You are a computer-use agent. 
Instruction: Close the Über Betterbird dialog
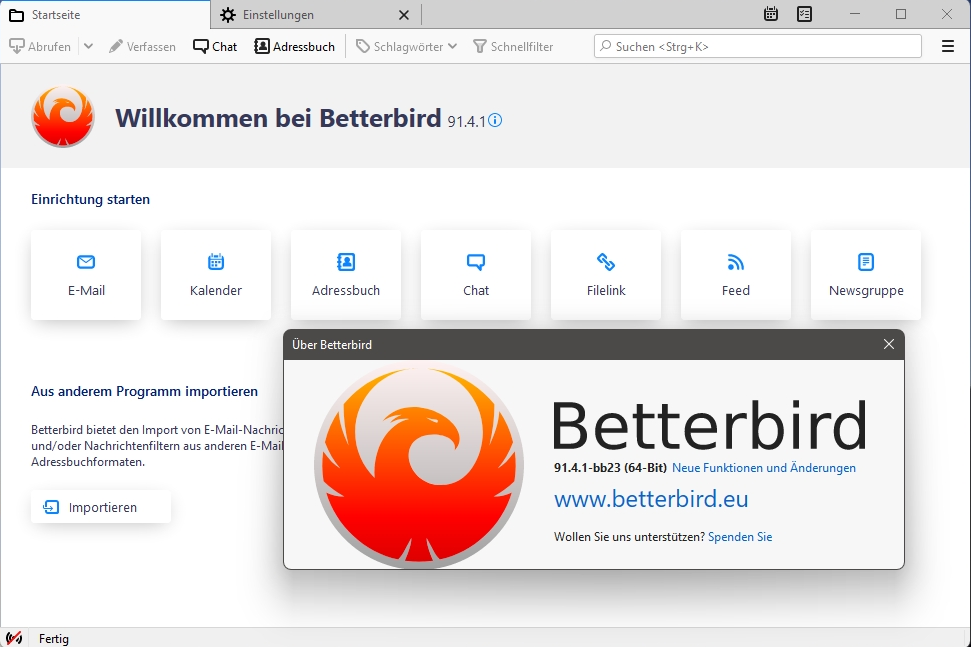[889, 344]
